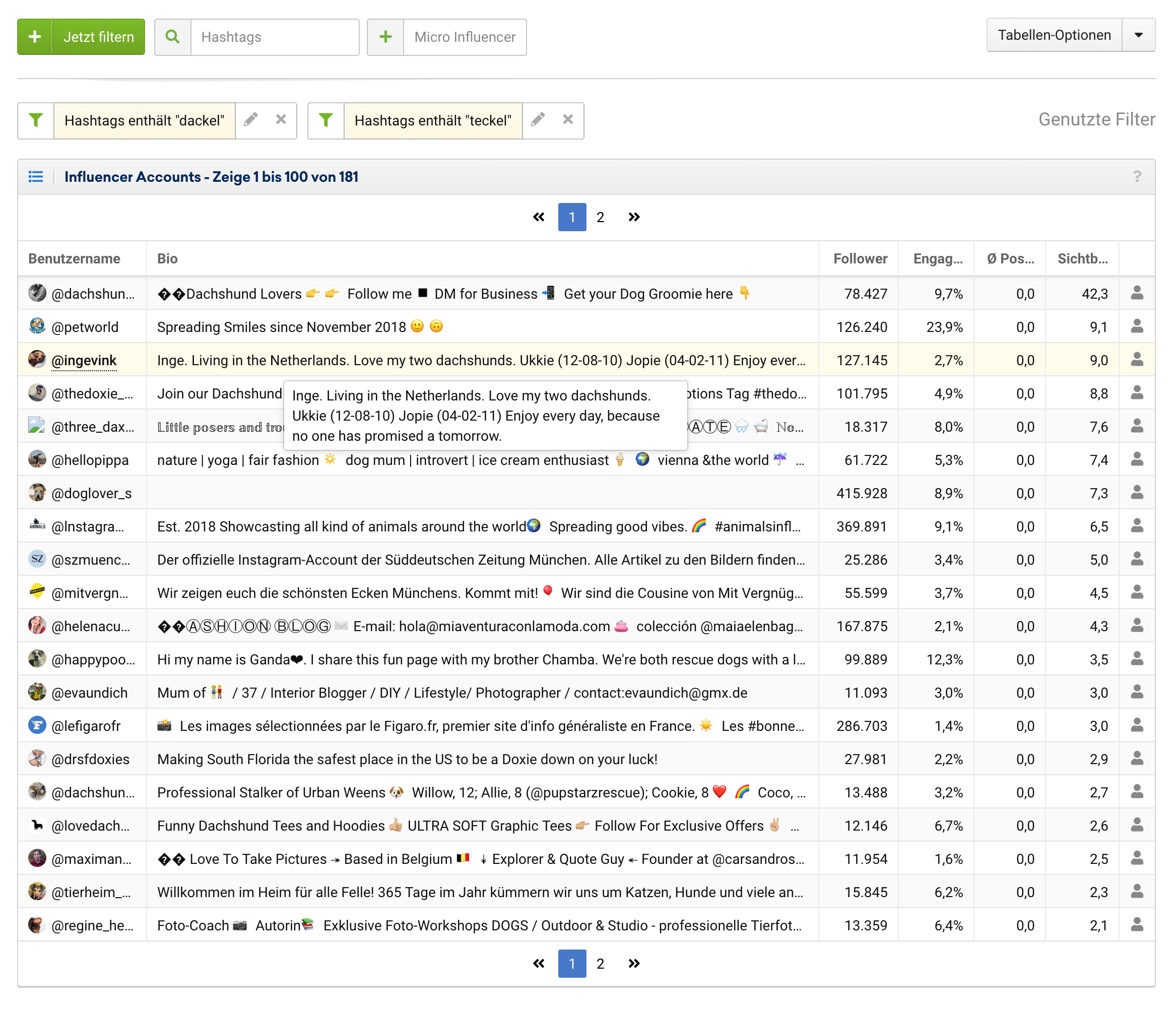Image resolution: width=1176 pixels, height=1015 pixels.
Task: Click the magnifier icon next to Hashtags
Action: pyautogui.click(x=172, y=37)
